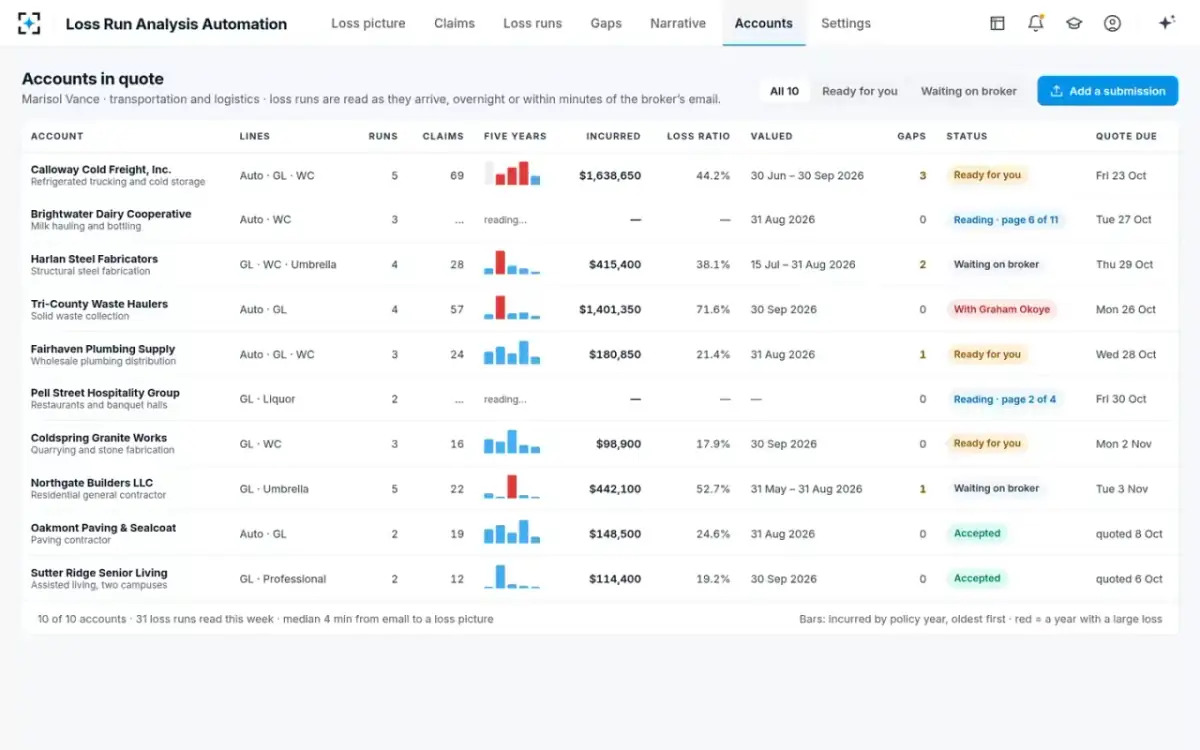Open the Loss runs tab
Image resolution: width=1200 pixels, height=750 pixels.
pyautogui.click(x=533, y=23)
